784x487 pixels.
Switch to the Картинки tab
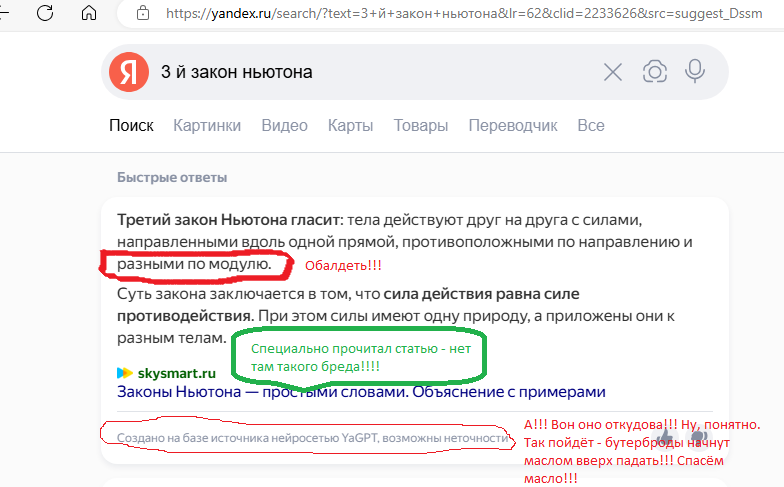pos(207,126)
